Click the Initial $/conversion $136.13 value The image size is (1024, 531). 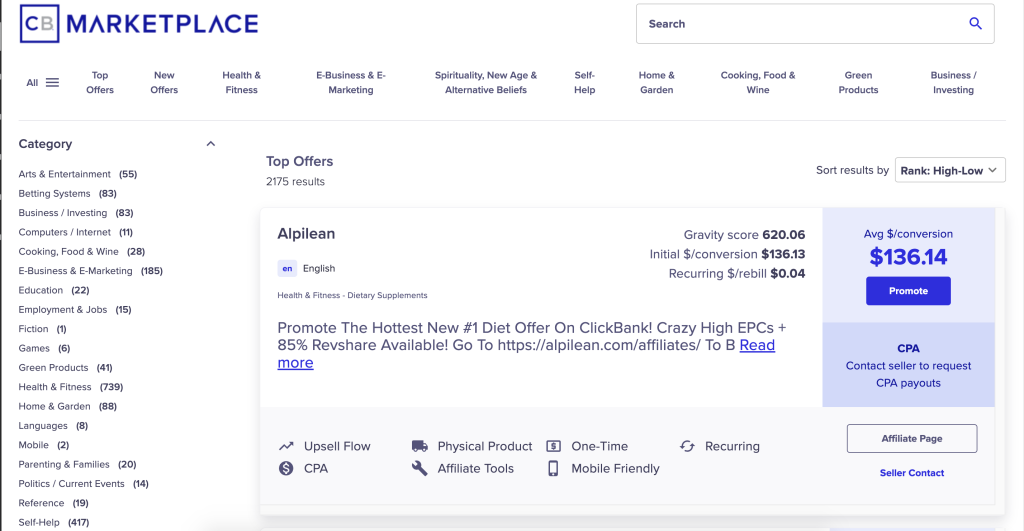point(783,254)
